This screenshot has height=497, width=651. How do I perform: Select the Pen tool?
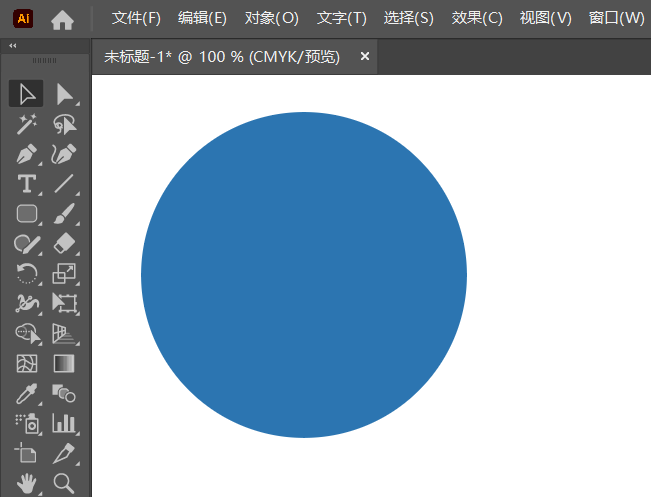pos(26,154)
